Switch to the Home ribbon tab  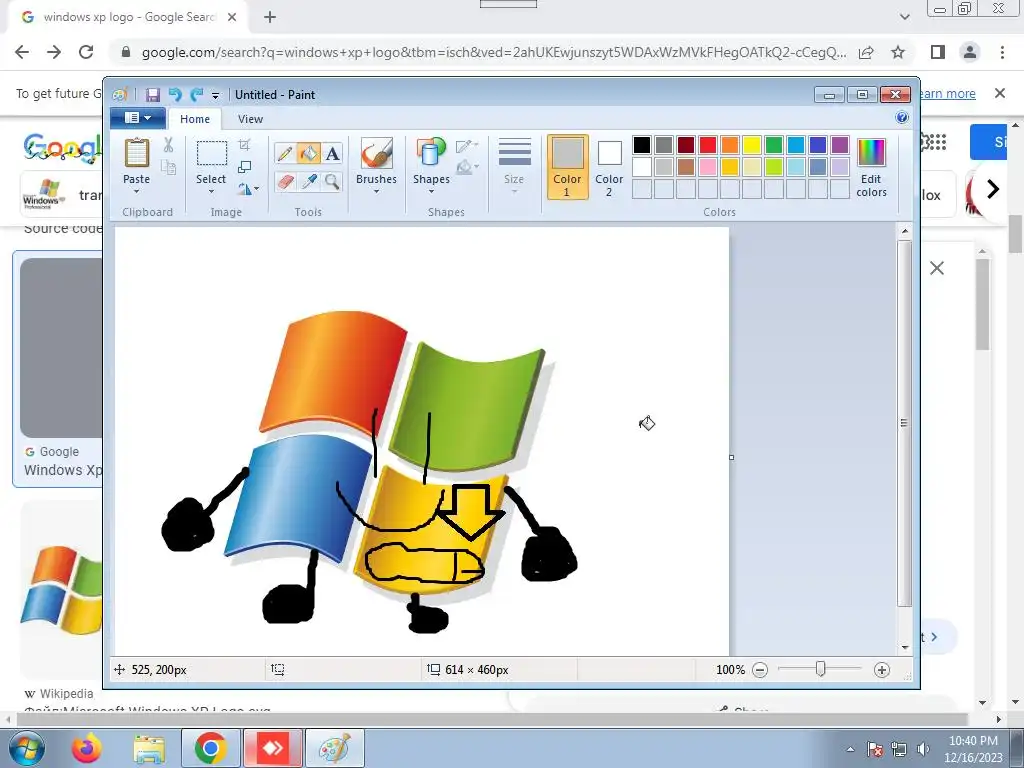click(x=195, y=119)
